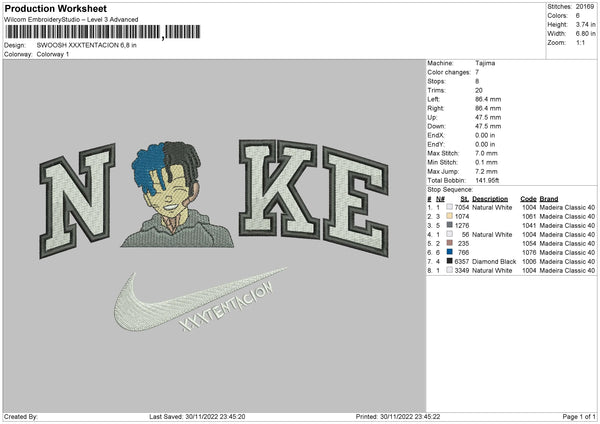600x424 pixels.
Task: Click the Colors count 6
Action: (x=578, y=16)
